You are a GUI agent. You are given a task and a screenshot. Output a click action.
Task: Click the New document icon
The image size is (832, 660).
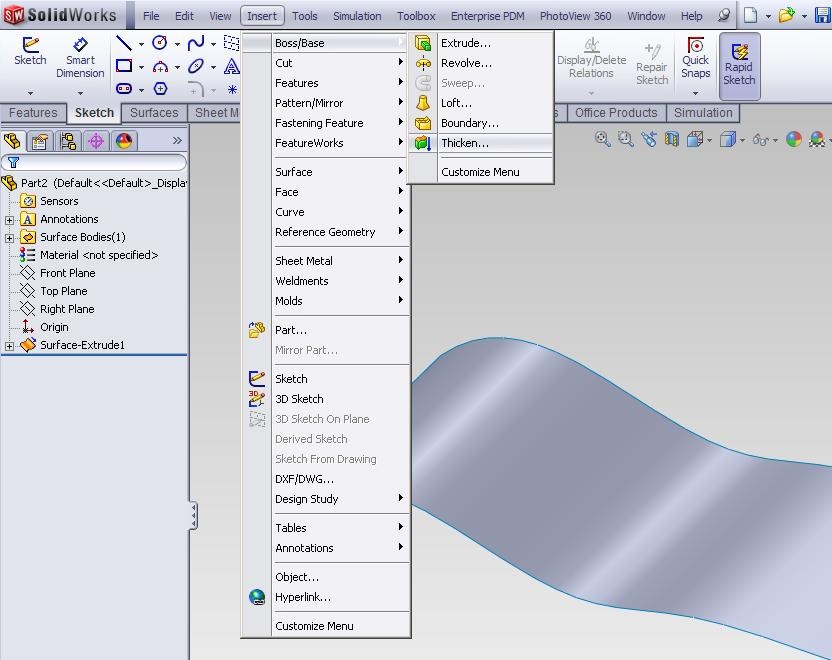(x=750, y=15)
